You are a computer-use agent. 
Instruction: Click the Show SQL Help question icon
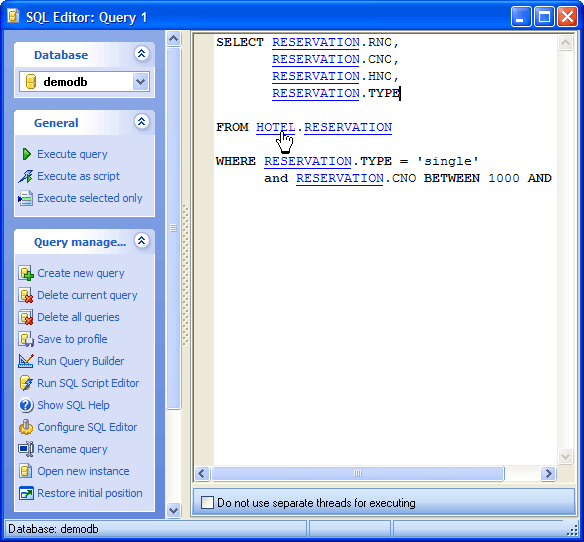[x=26, y=405]
